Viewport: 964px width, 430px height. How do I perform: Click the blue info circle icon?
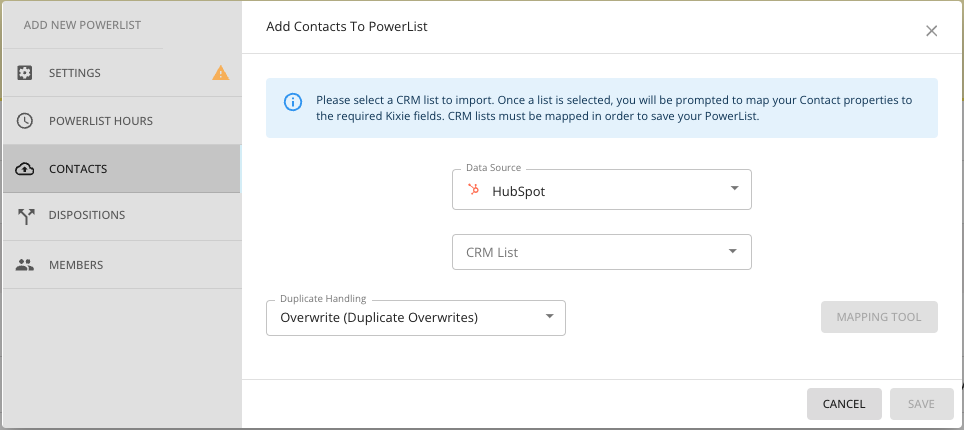tap(293, 102)
